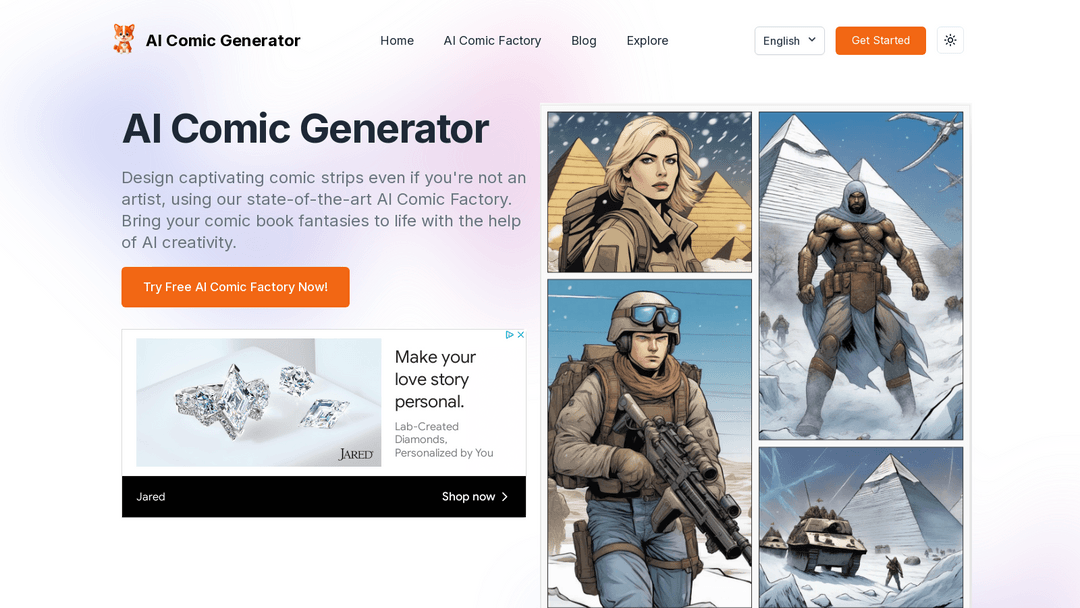Viewport: 1080px width, 608px height.
Task: Click the Get Started button
Action: (x=880, y=41)
